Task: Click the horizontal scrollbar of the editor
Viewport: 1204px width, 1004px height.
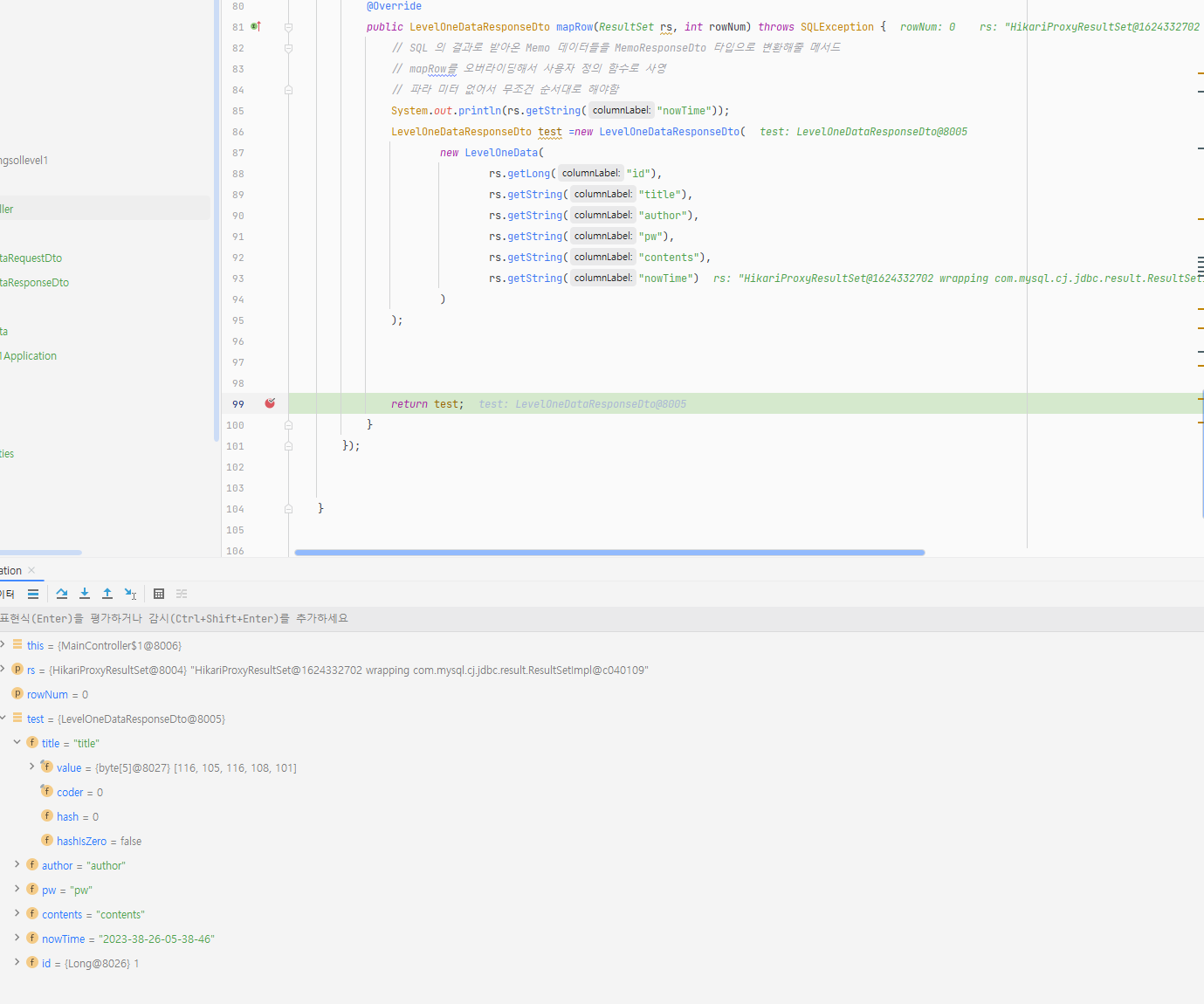Action: (609, 553)
